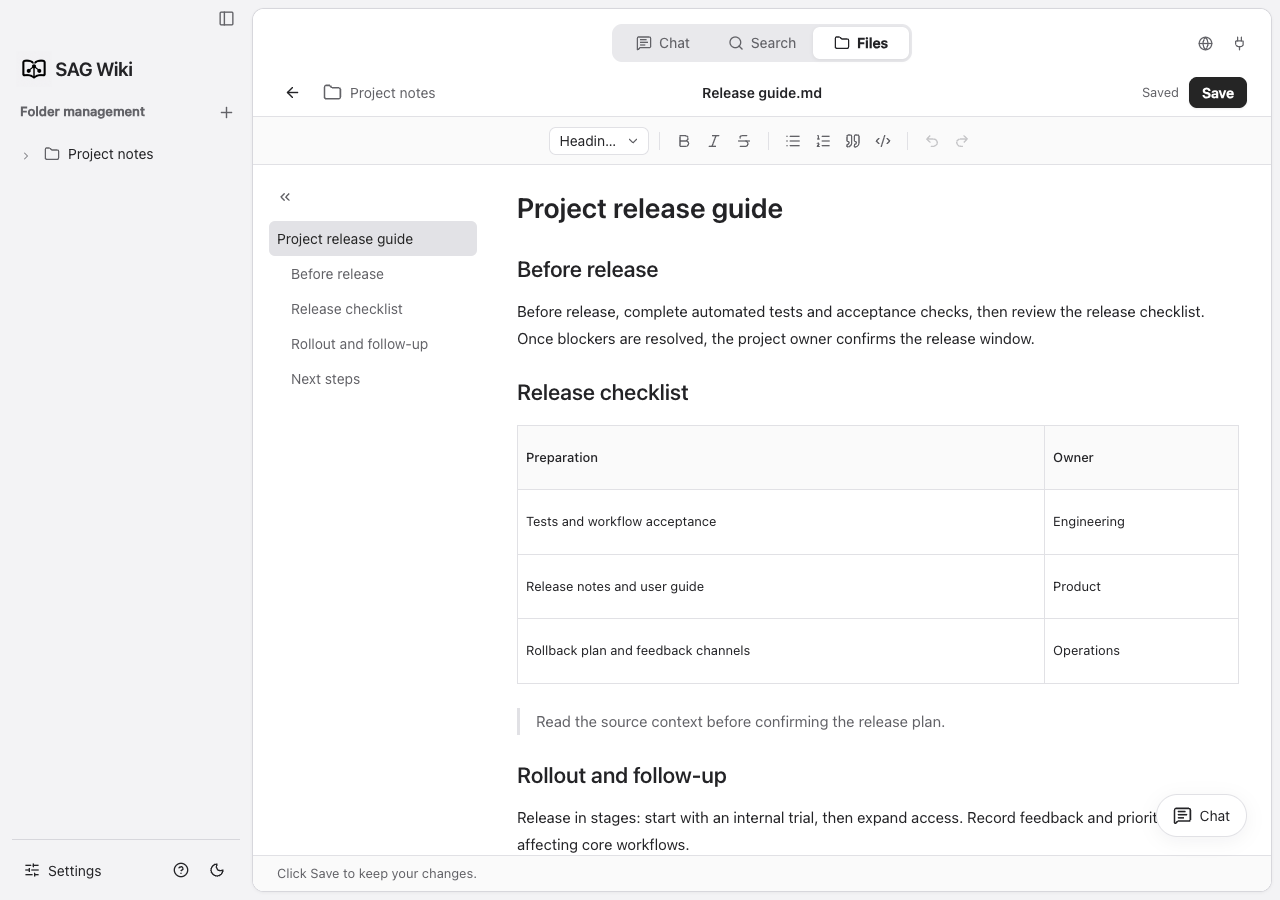Click the Before release document heading
The image size is (1280, 900).
tap(587, 269)
